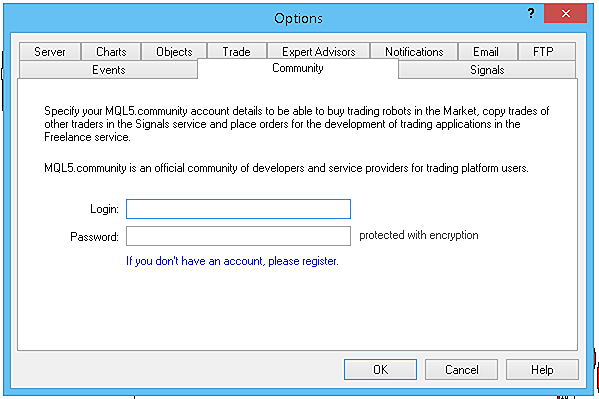Select the Email tab
The width and height of the screenshot is (599, 399).
(x=488, y=51)
